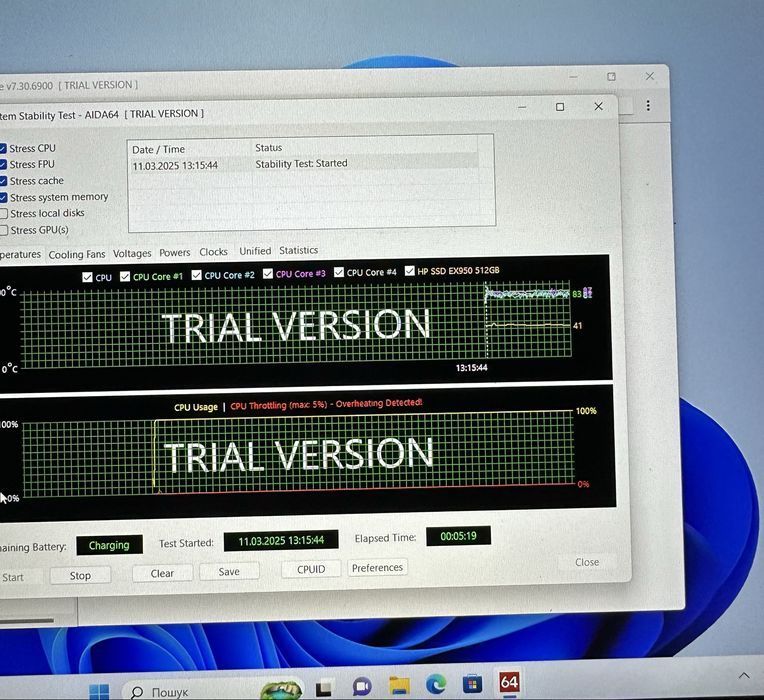Click the 11.03.2025 13:15:44 log date cell
The height and width of the screenshot is (700, 764).
[175, 166]
